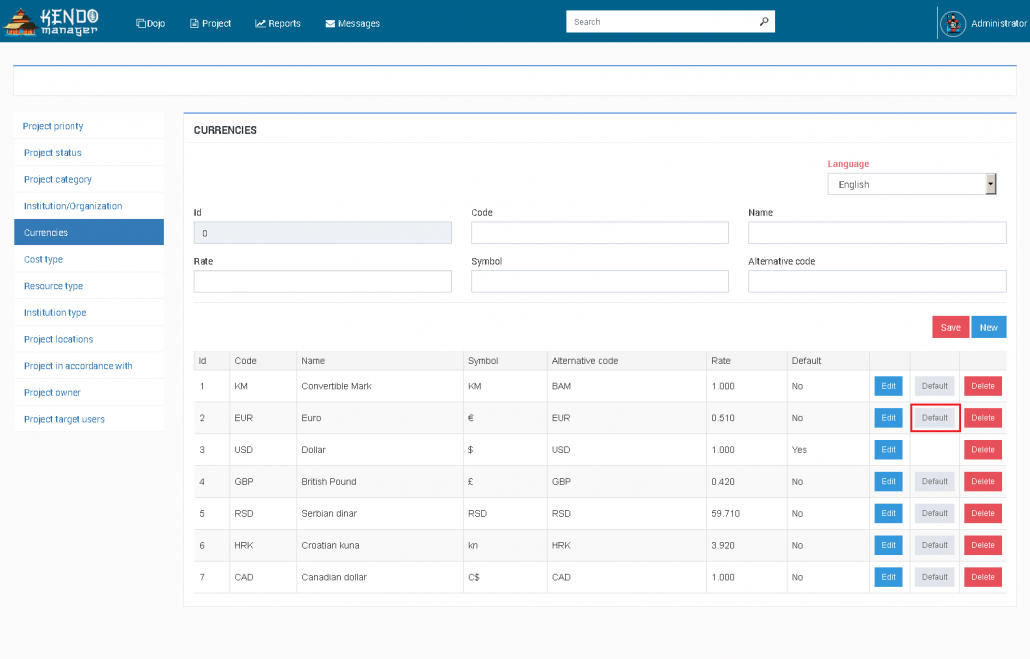
Task: Open Project owner in sidebar
Action: point(89,392)
